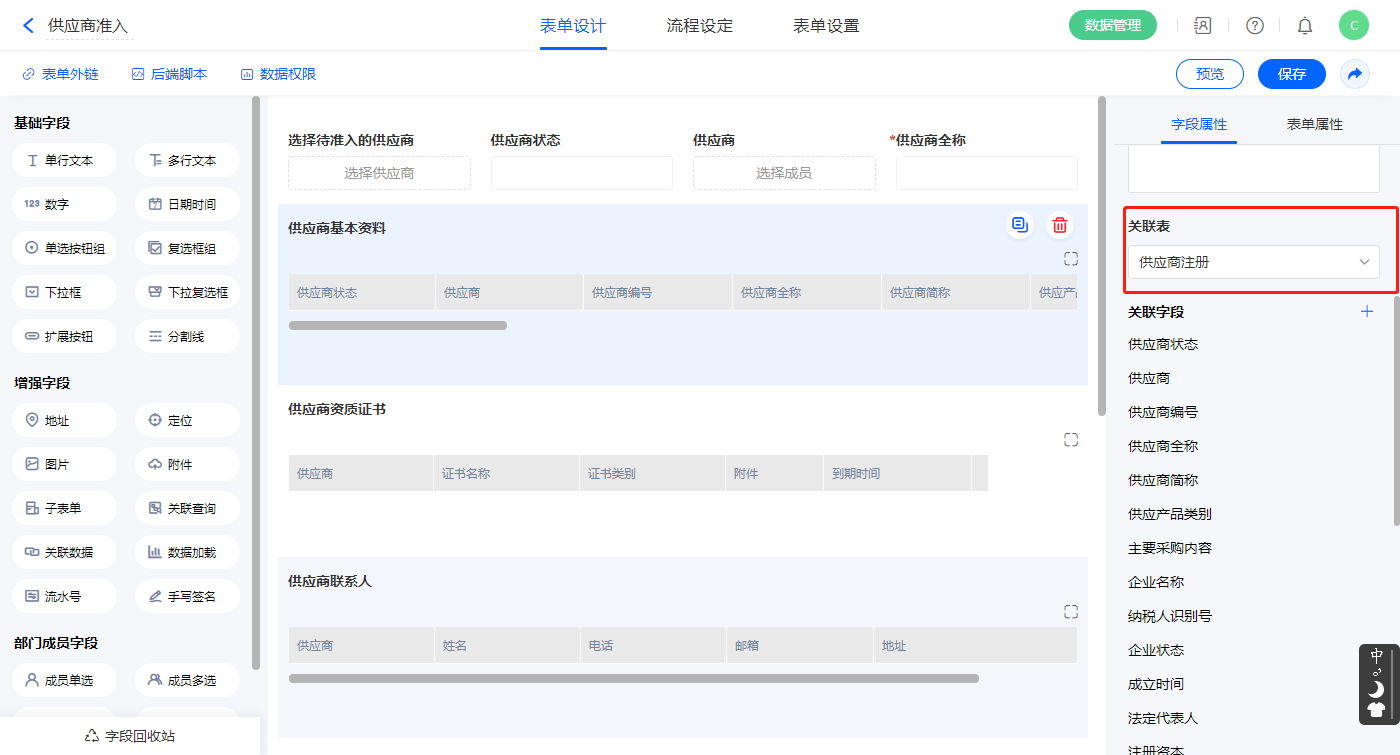Open the notification bell
The image size is (1400, 755).
point(1305,26)
